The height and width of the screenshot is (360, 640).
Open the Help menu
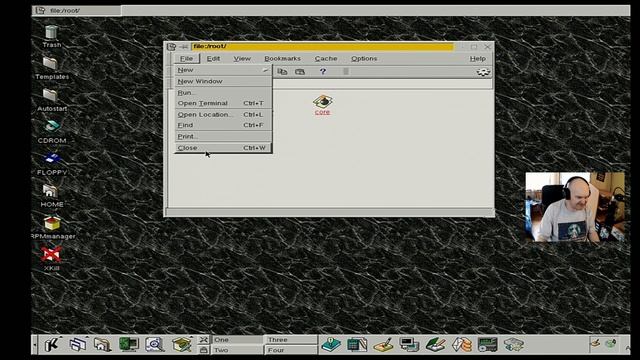478,58
